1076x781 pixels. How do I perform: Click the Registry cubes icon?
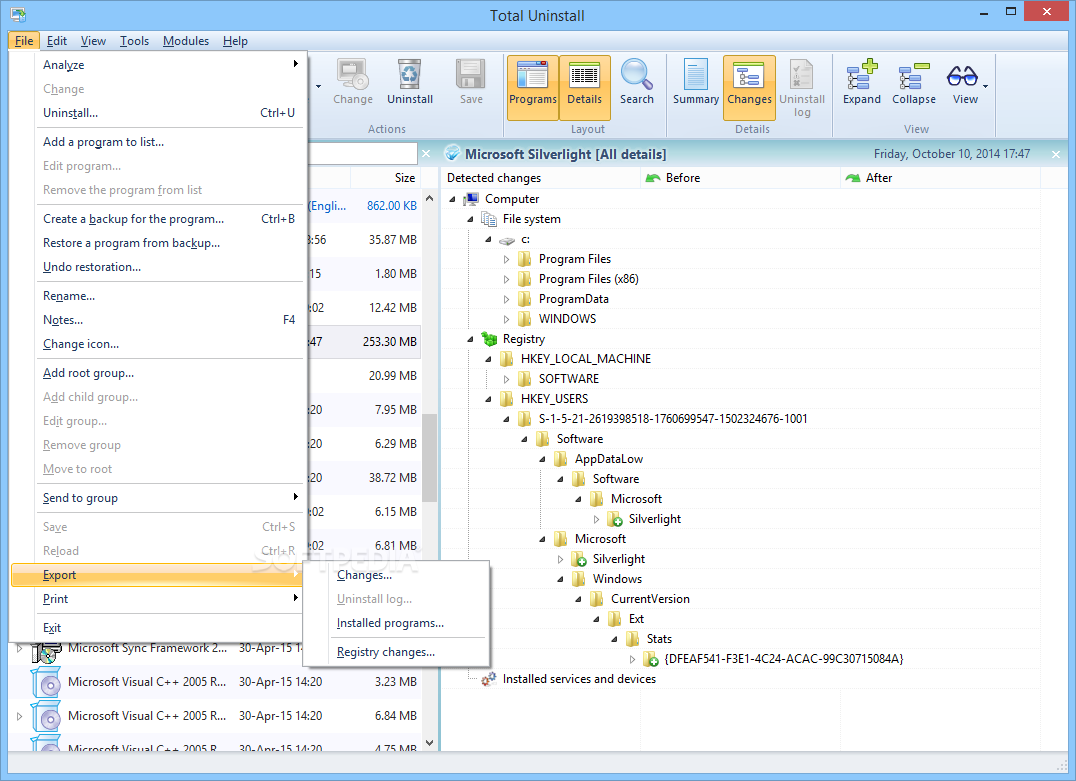tap(489, 339)
